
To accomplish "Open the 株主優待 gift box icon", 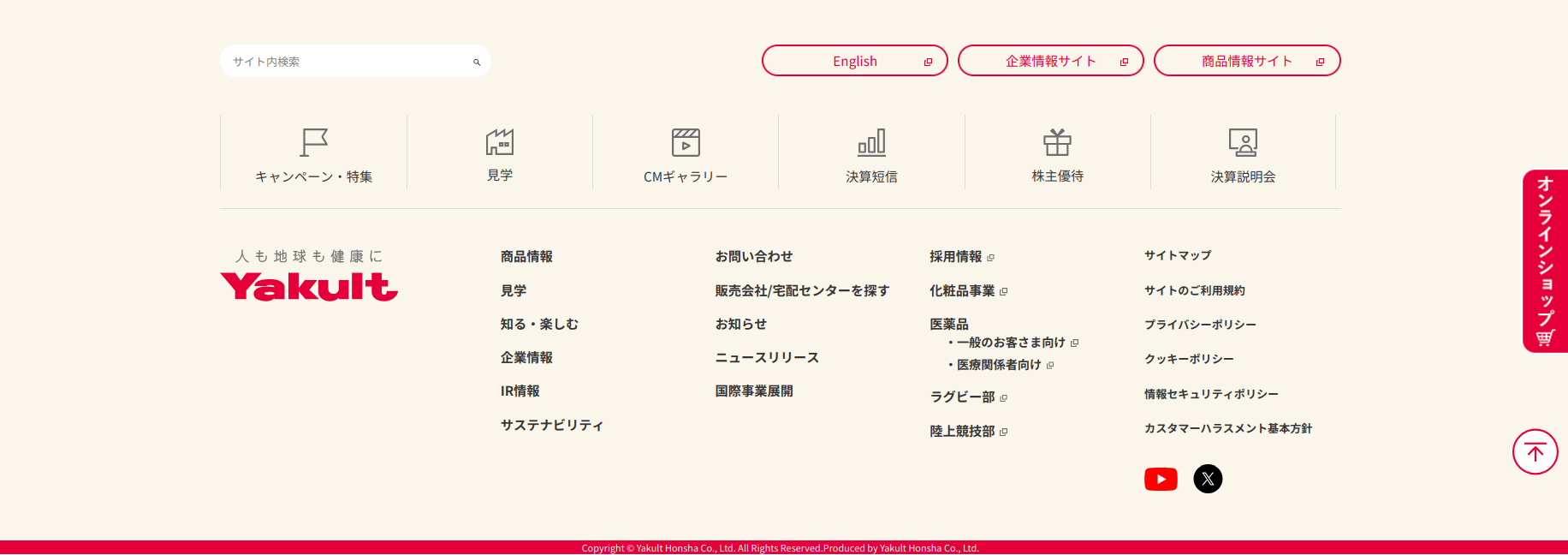I will (1057, 142).
